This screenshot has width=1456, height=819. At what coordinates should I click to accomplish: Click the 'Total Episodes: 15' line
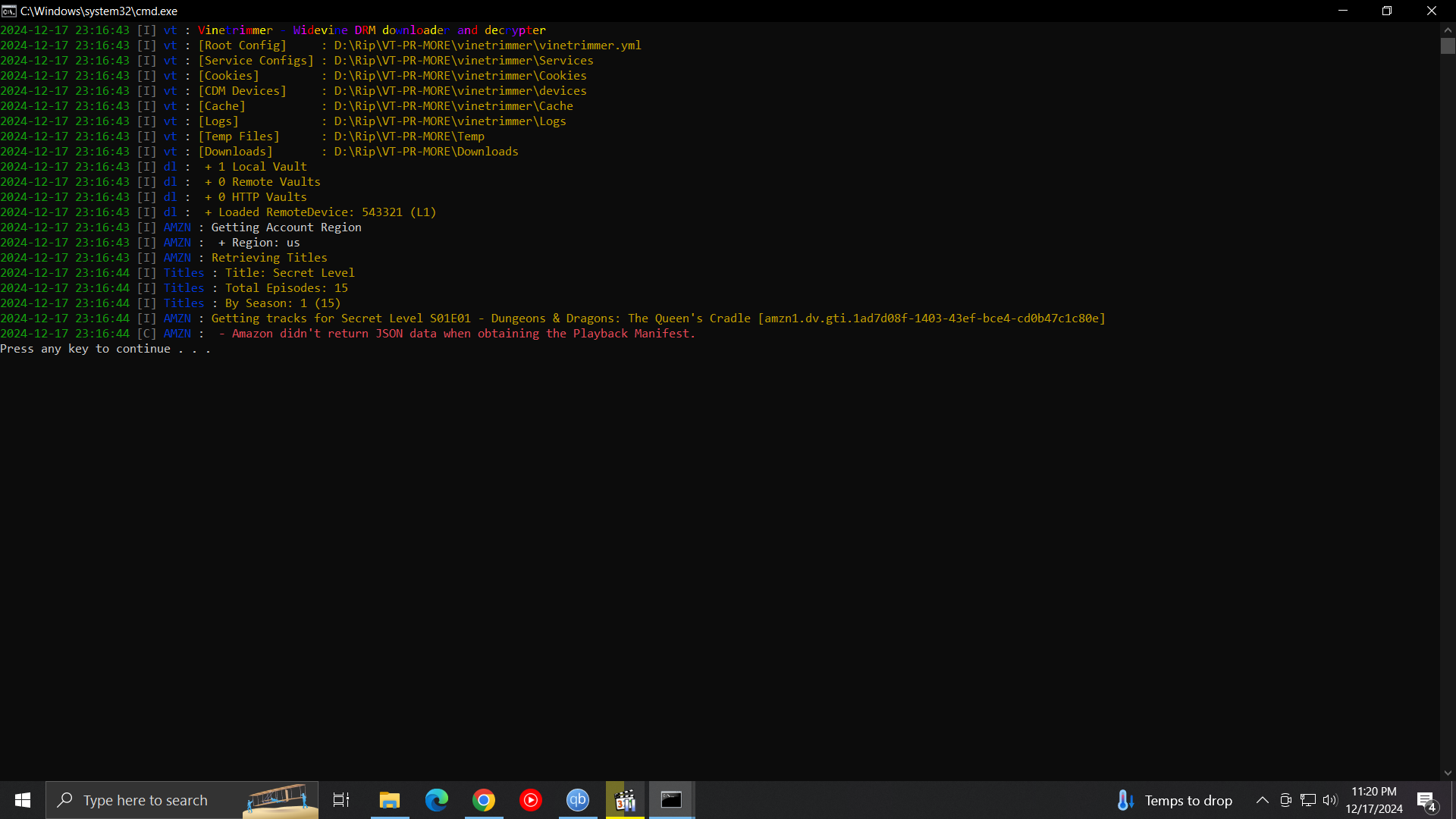coord(287,288)
